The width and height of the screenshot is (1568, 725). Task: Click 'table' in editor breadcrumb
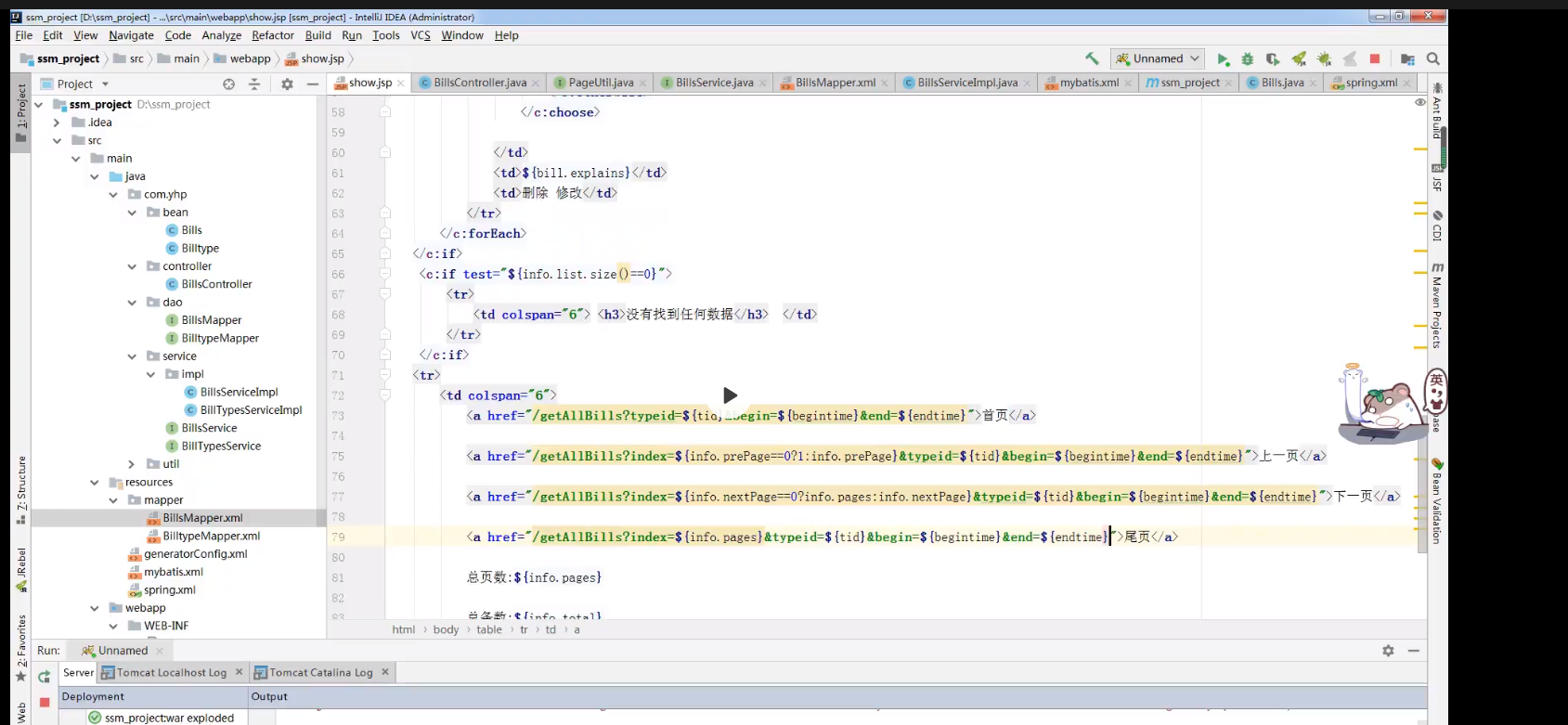(x=489, y=629)
